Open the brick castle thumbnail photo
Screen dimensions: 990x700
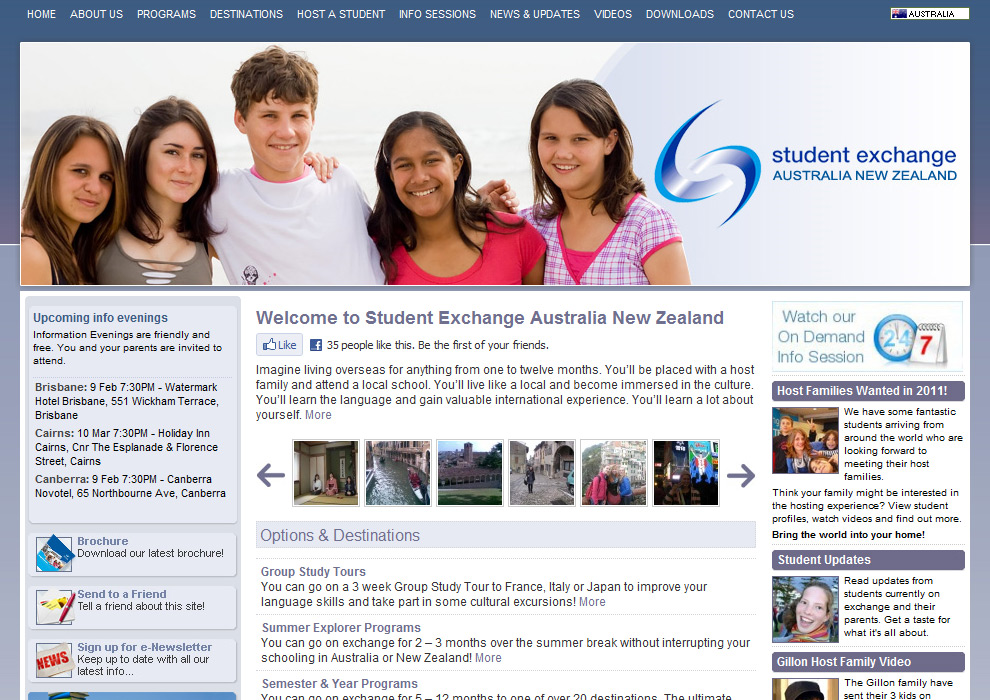(470, 473)
